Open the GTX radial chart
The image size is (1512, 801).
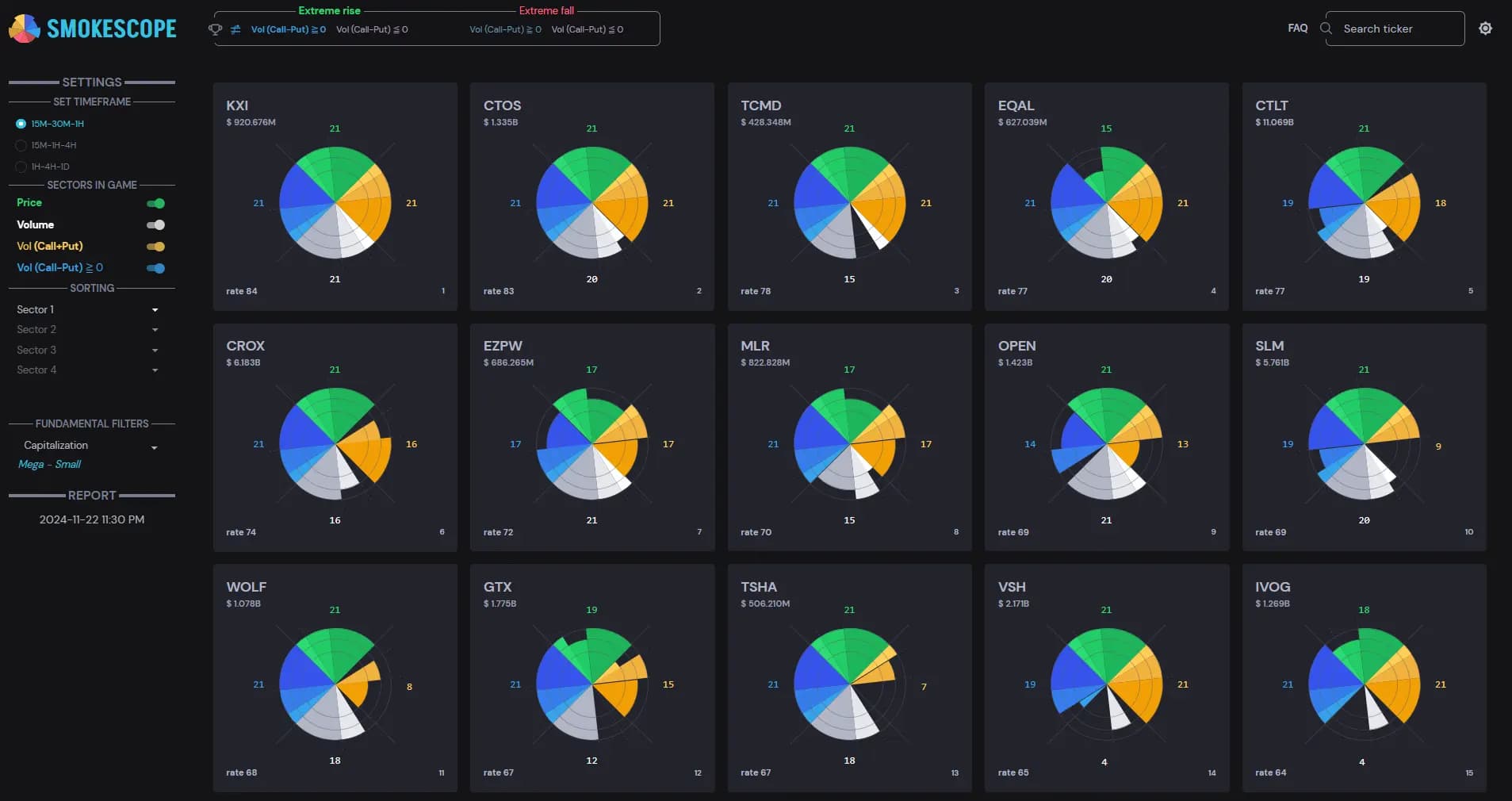592,684
